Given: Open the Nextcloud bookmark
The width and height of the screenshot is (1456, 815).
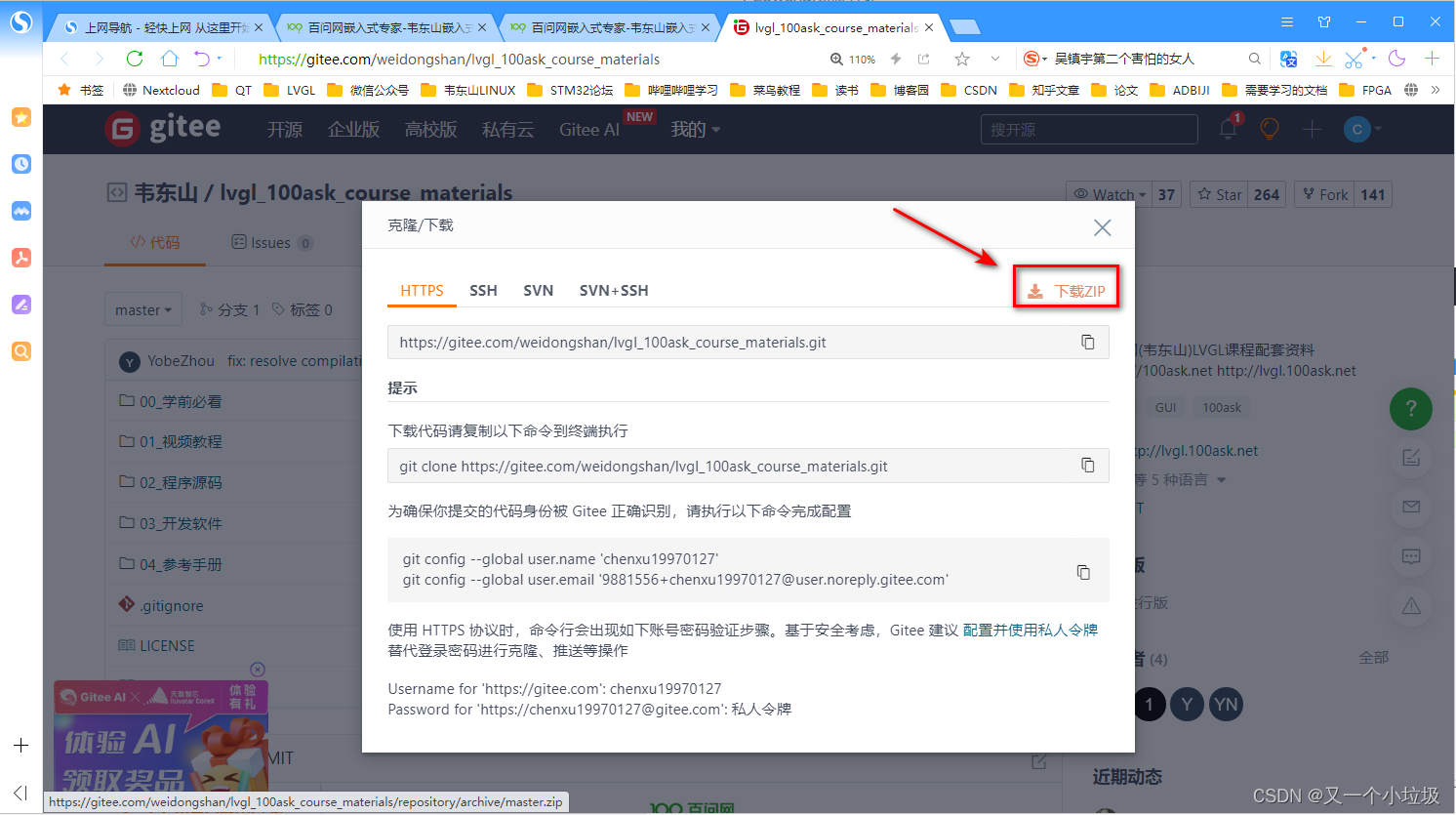Looking at the screenshot, I should click(161, 90).
